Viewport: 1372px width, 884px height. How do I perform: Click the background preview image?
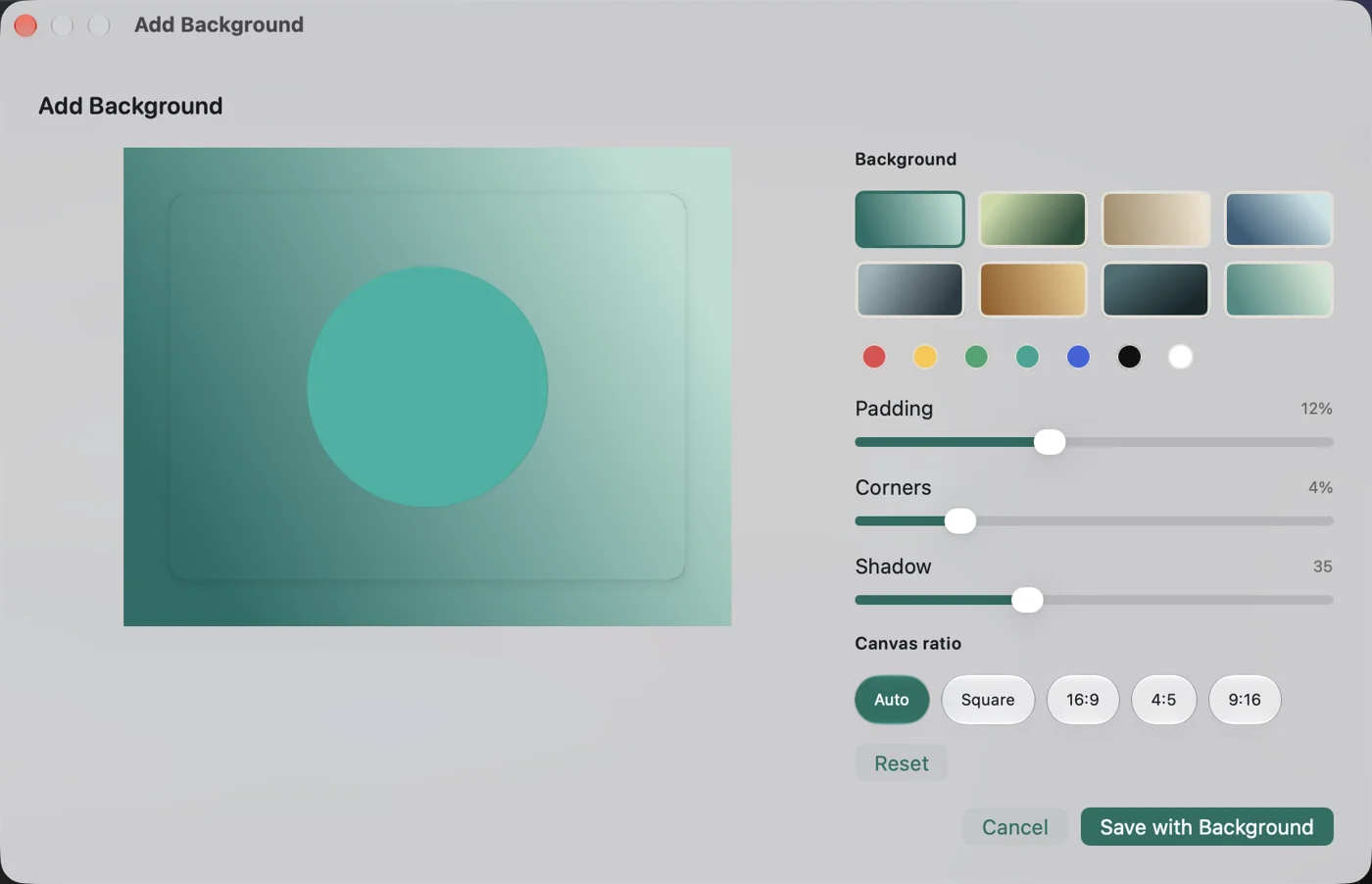427,387
